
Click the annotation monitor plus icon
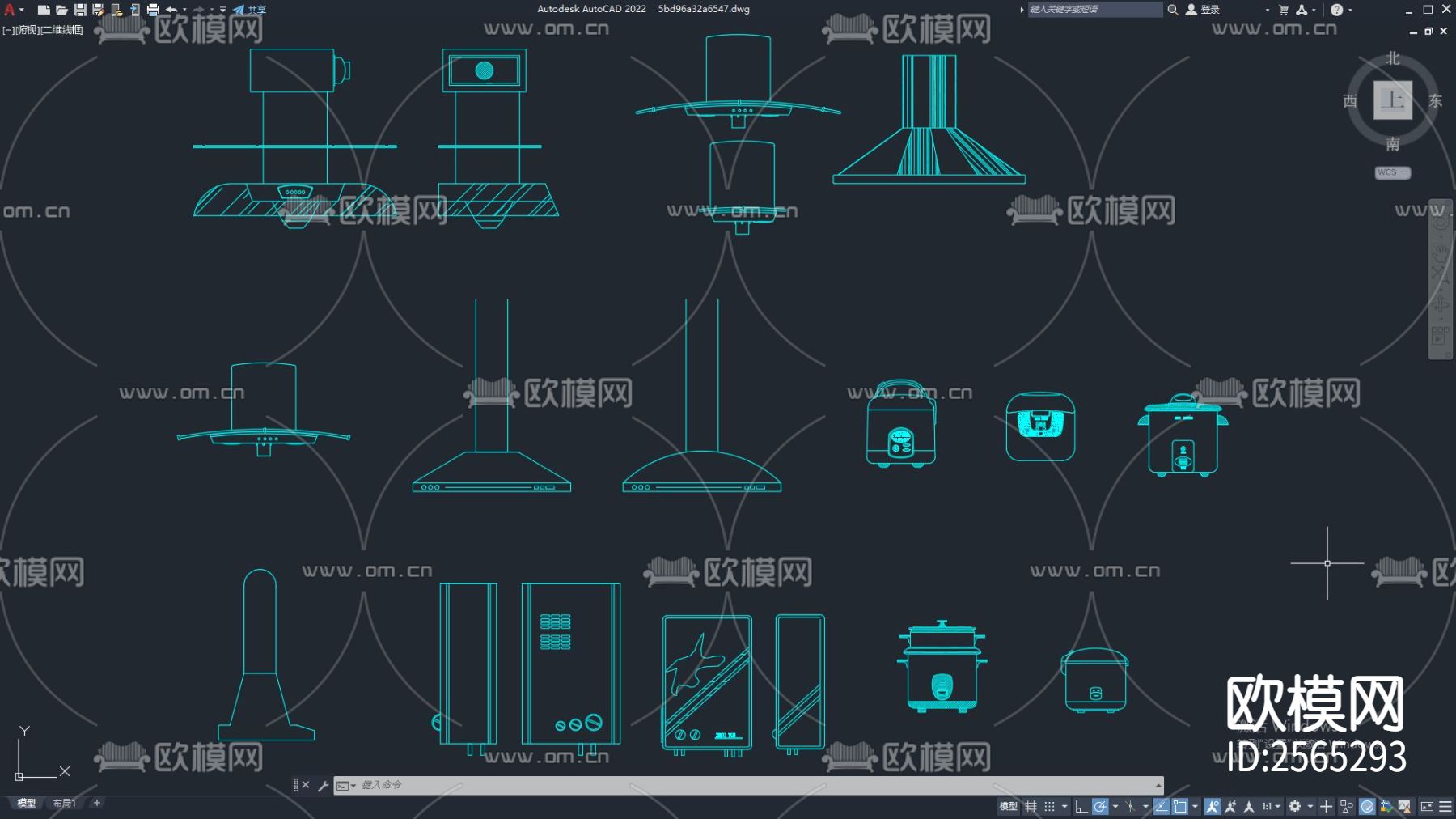1326,806
